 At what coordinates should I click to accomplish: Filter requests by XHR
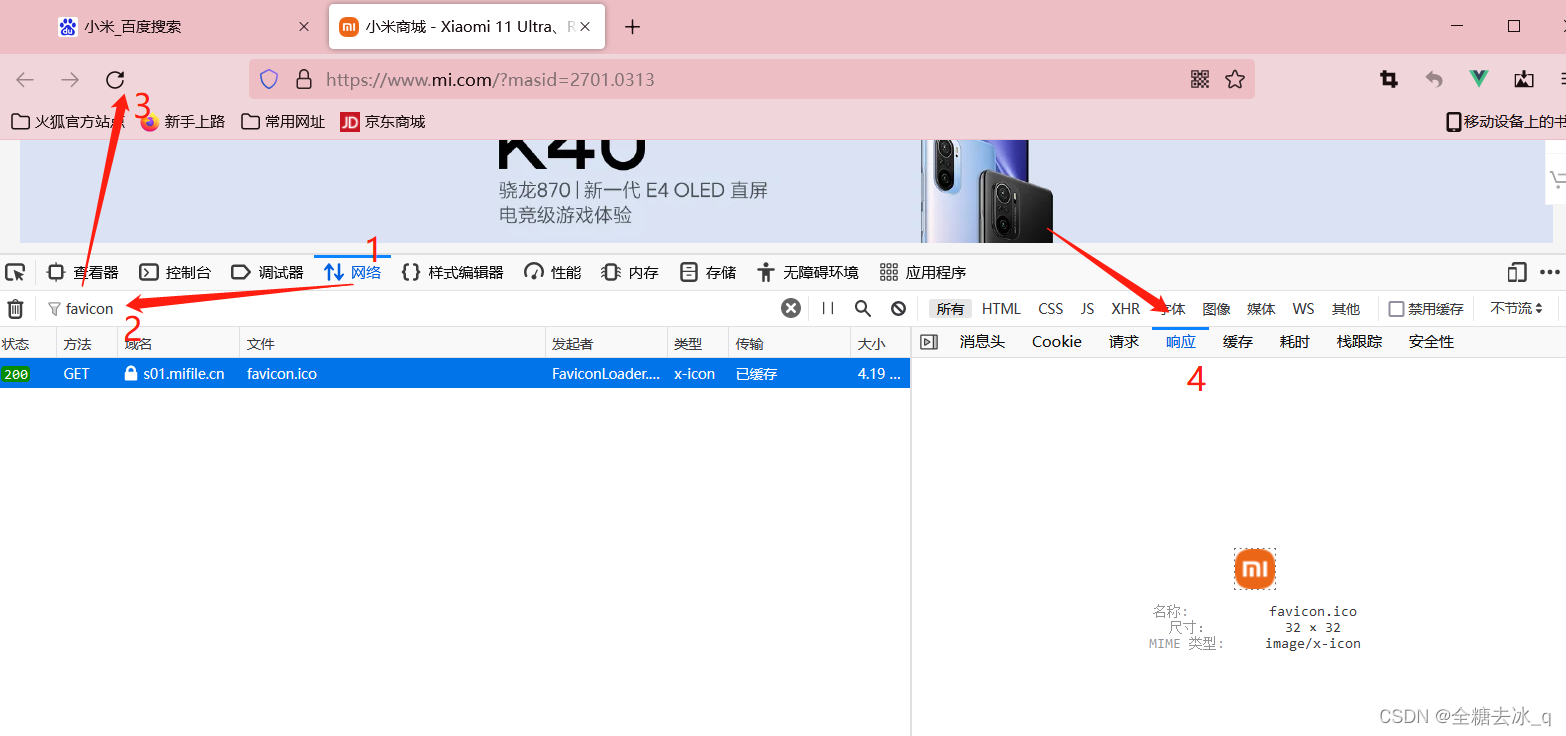1126,309
